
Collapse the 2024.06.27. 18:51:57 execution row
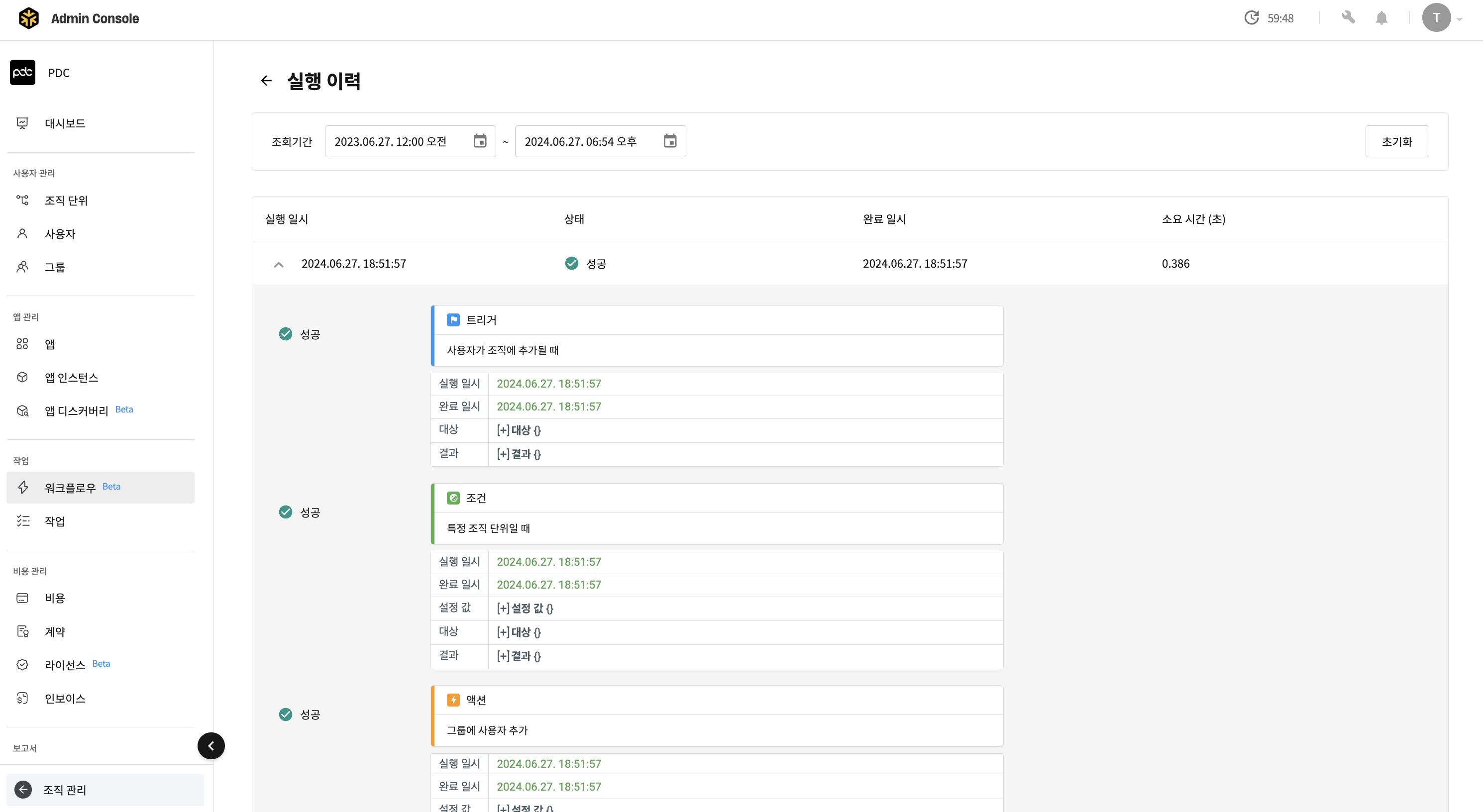279,264
